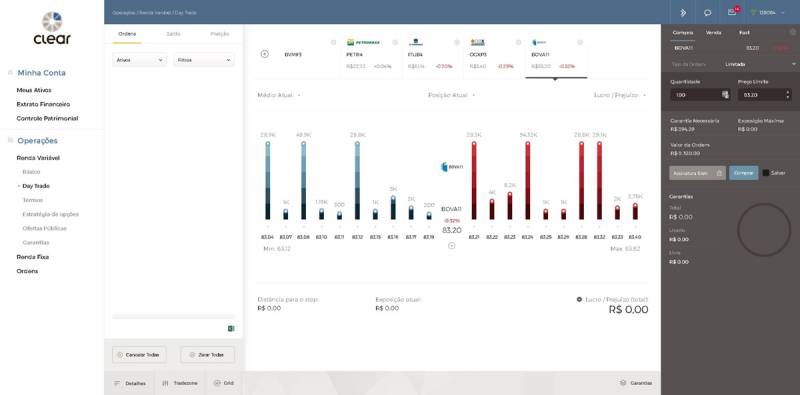Click the plus circle to add an asset
800x395 pixels.
(264, 54)
